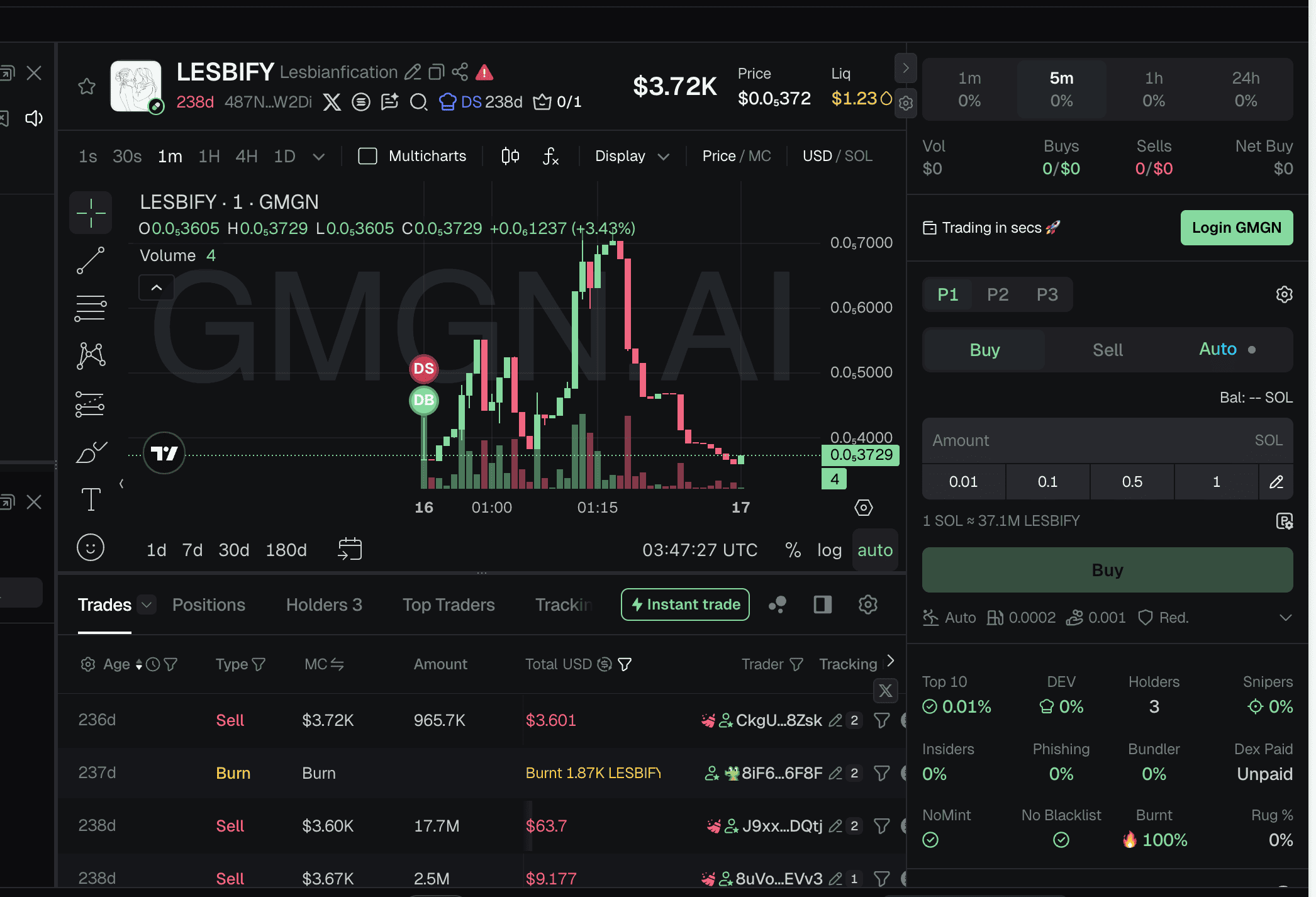Viewport: 1316px width, 897px height.
Task: Enable the Multicharts checkbox
Action: coord(367,156)
